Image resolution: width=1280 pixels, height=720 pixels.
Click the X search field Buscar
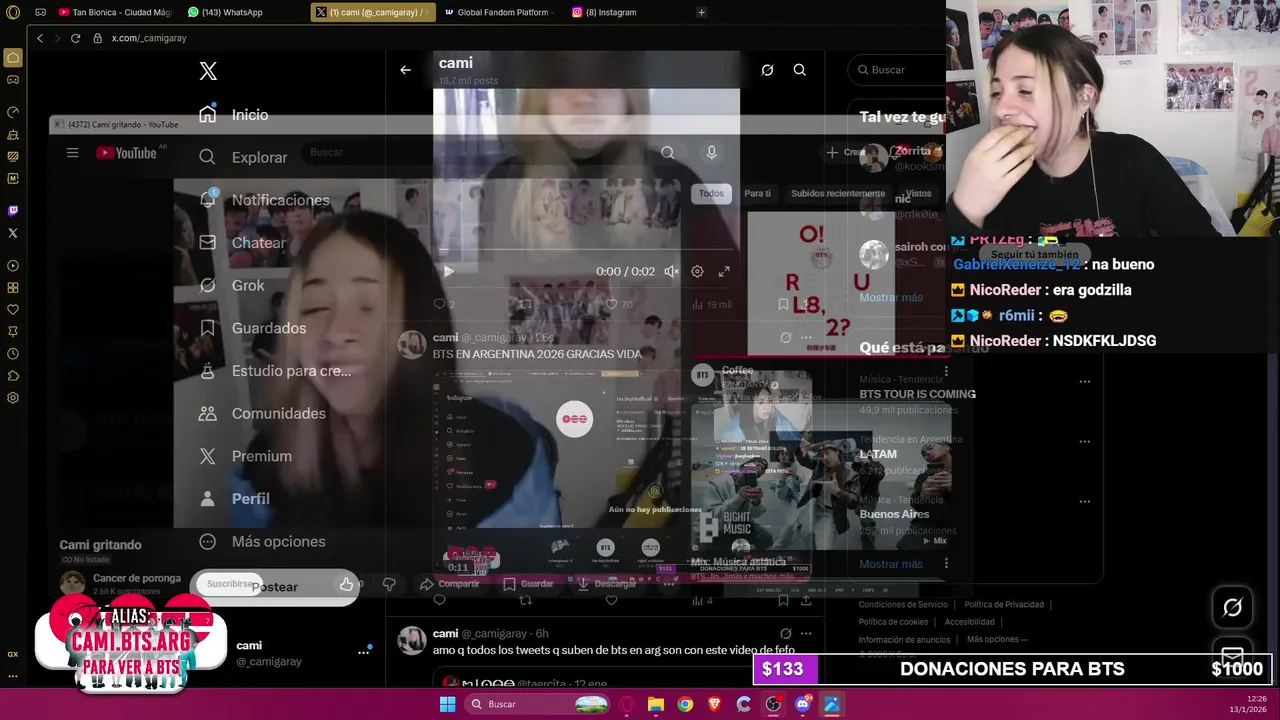point(897,70)
